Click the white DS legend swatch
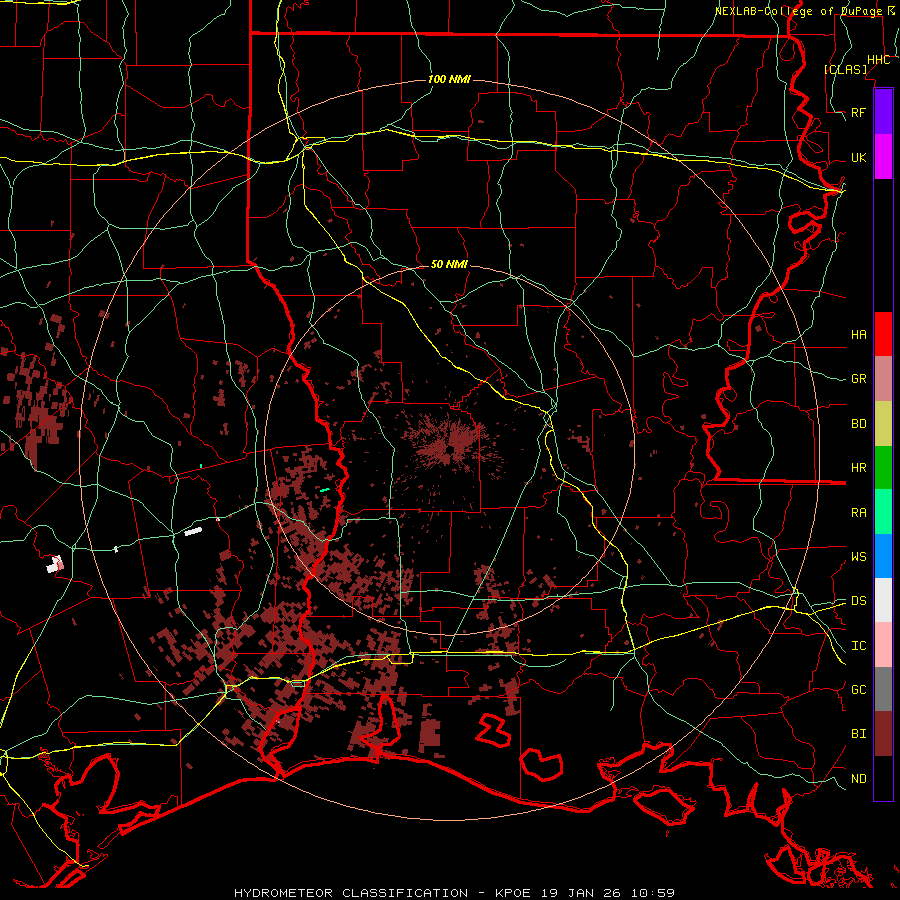 pos(883,600)
